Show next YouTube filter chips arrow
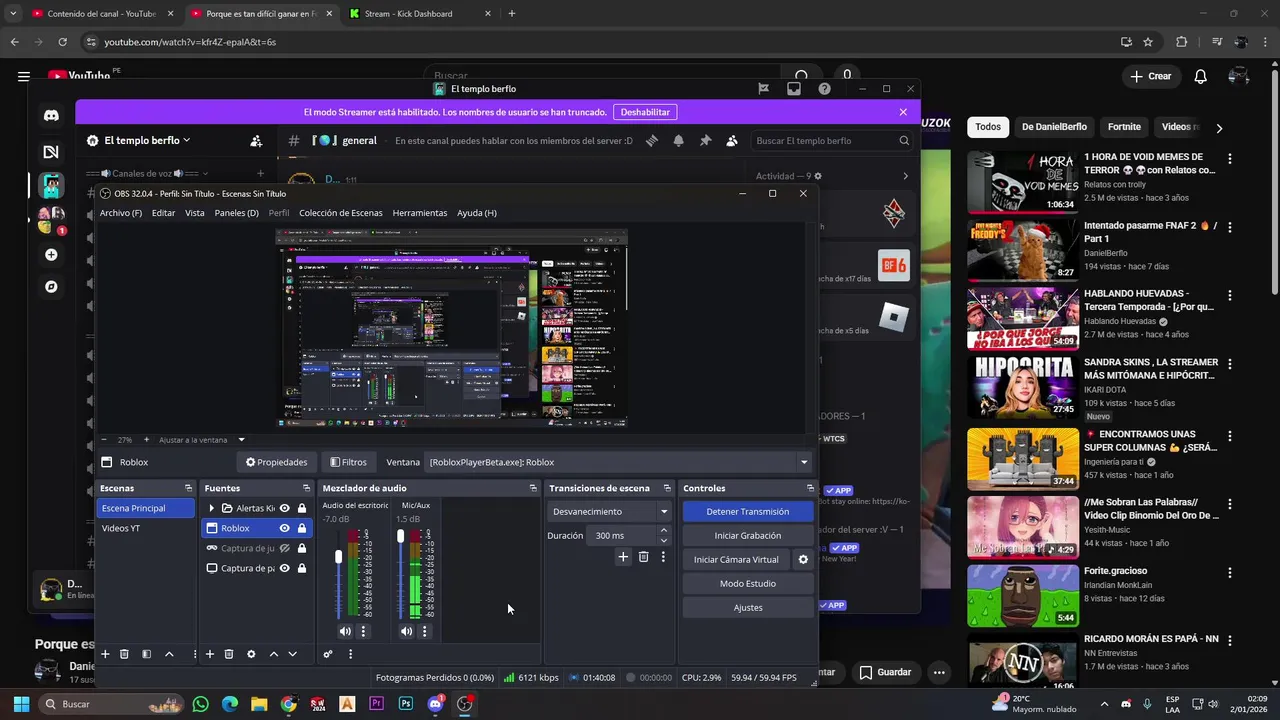Screen dimensions: 1280x720 [1219, 127]
